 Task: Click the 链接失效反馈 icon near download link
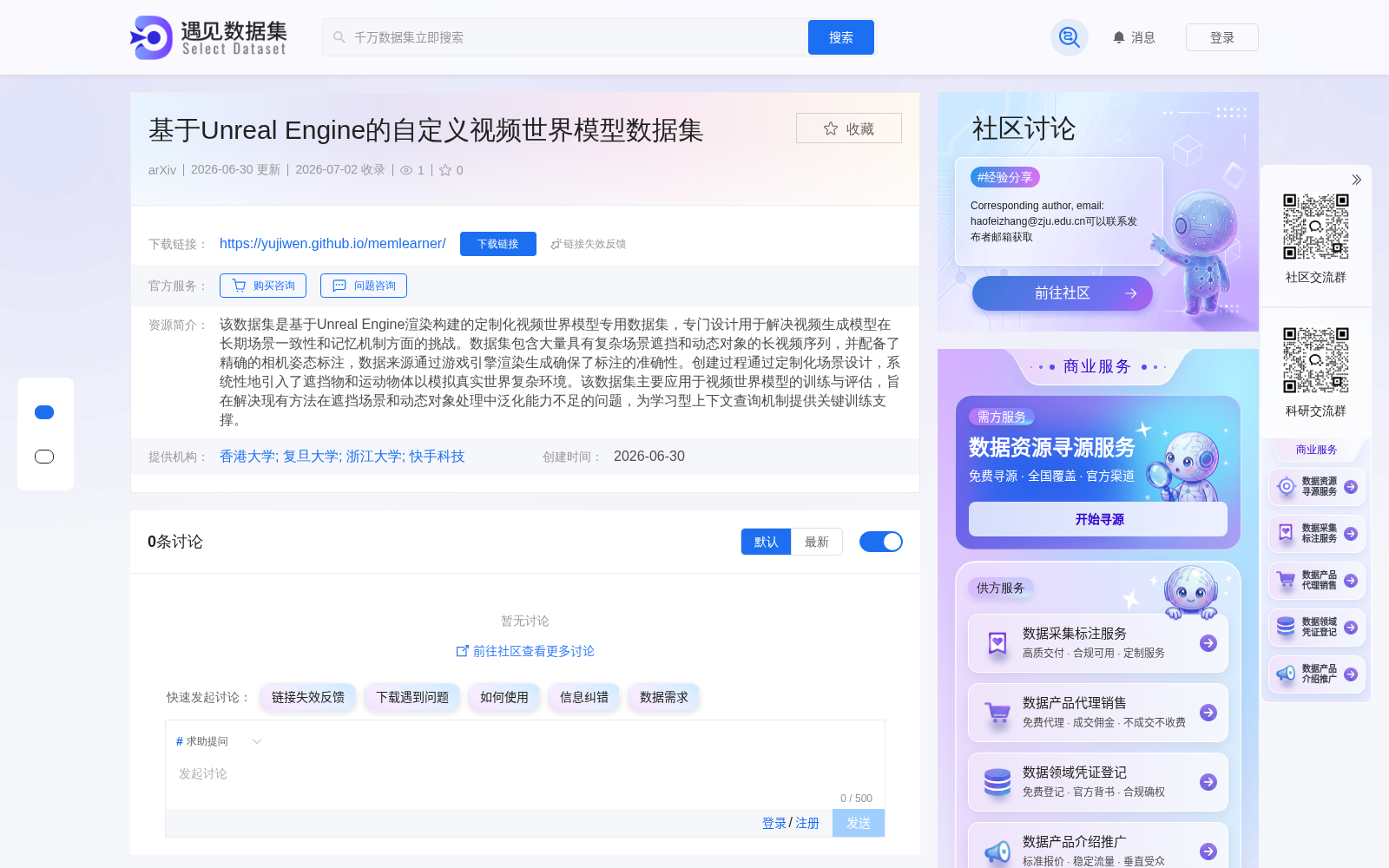coord(556,244)
